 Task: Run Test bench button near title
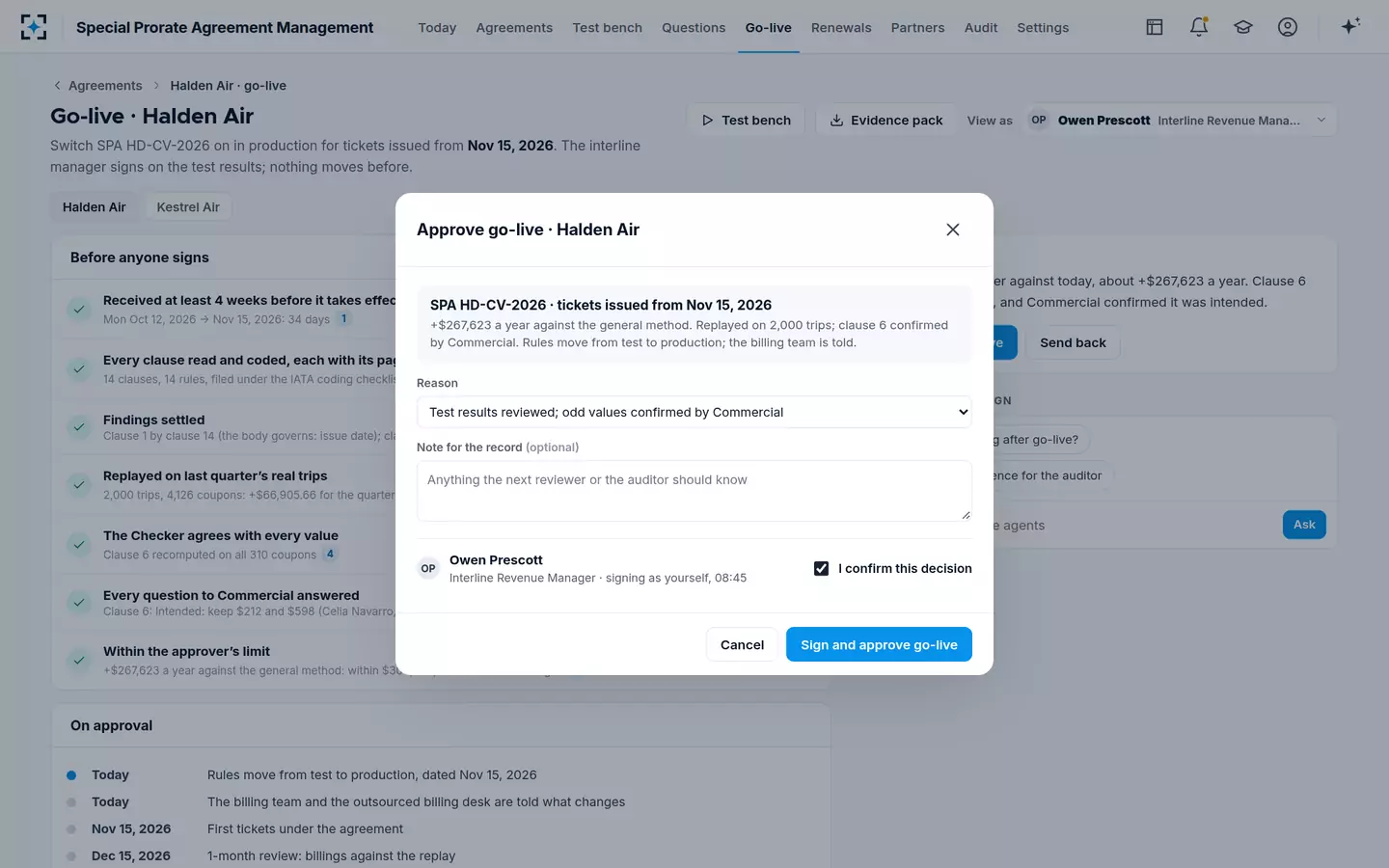point(746,121)
